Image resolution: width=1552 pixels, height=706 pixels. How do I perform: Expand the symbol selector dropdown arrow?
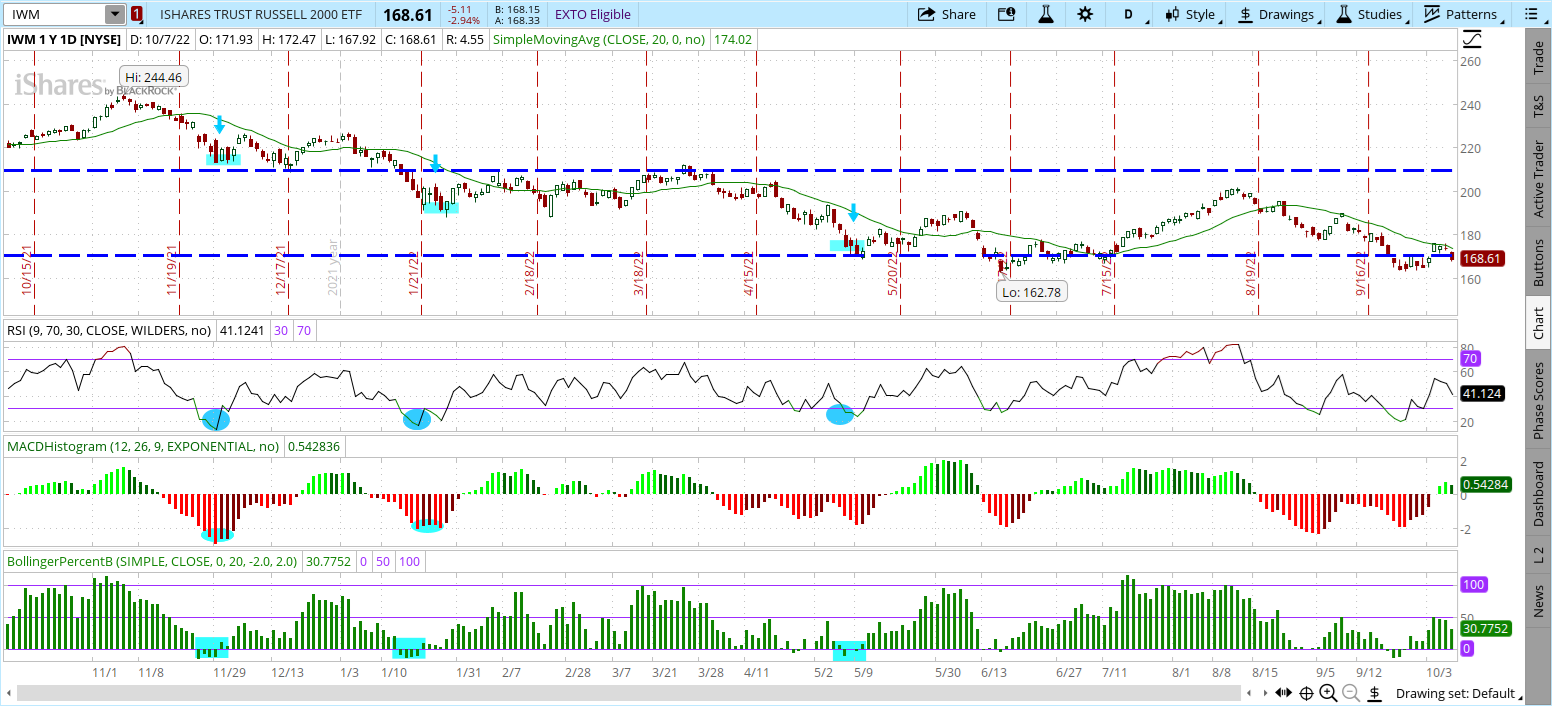click(116, 14)
